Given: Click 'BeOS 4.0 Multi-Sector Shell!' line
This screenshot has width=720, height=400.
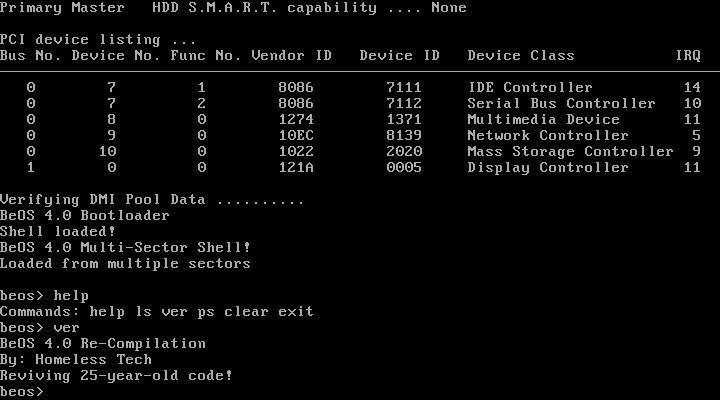Looking at the screenshot, I should point(125,248).
